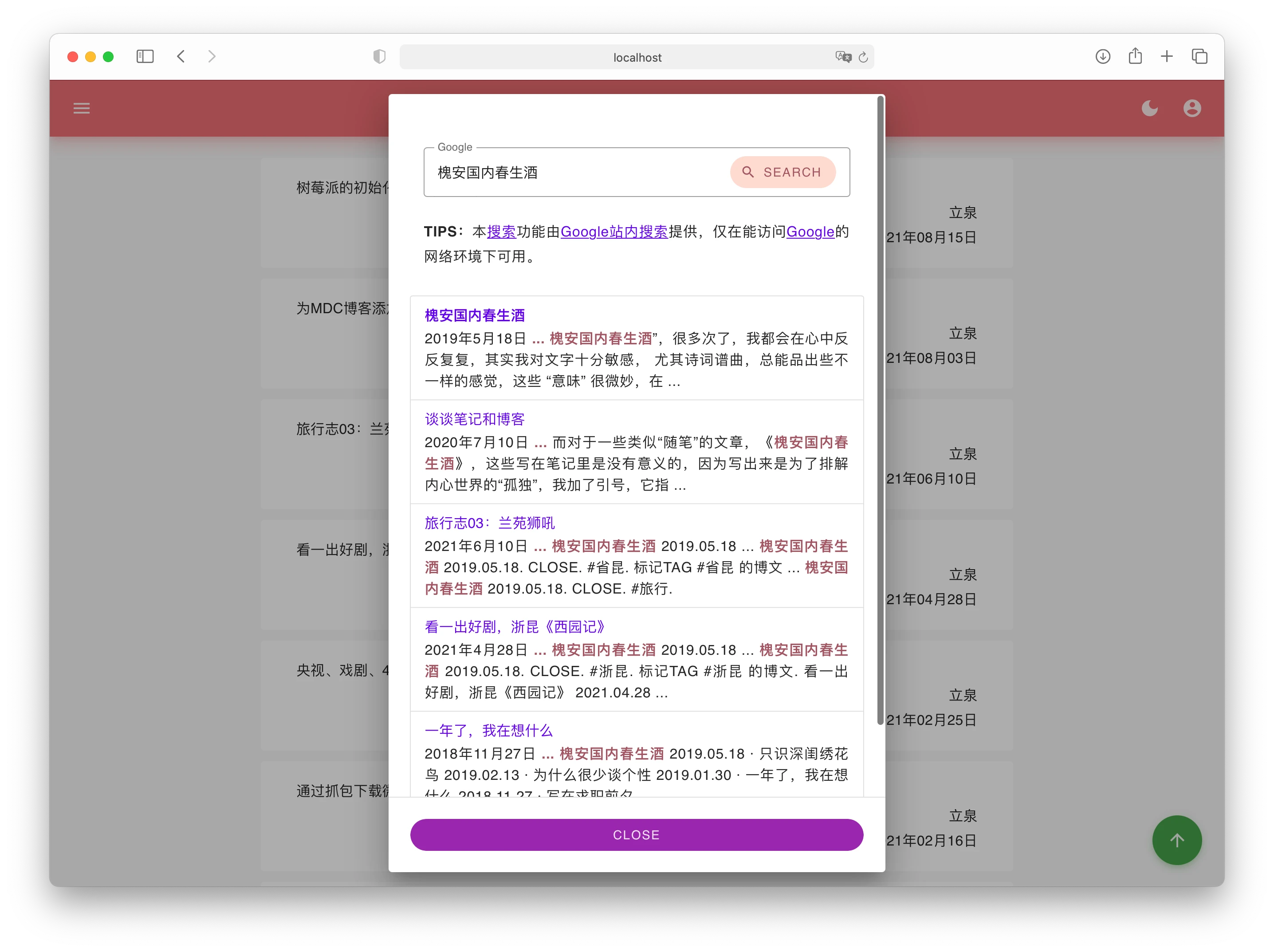Click the green scroll-to-top arrow button
This screenshot has height=952, width=1274.
point(1177,840)
